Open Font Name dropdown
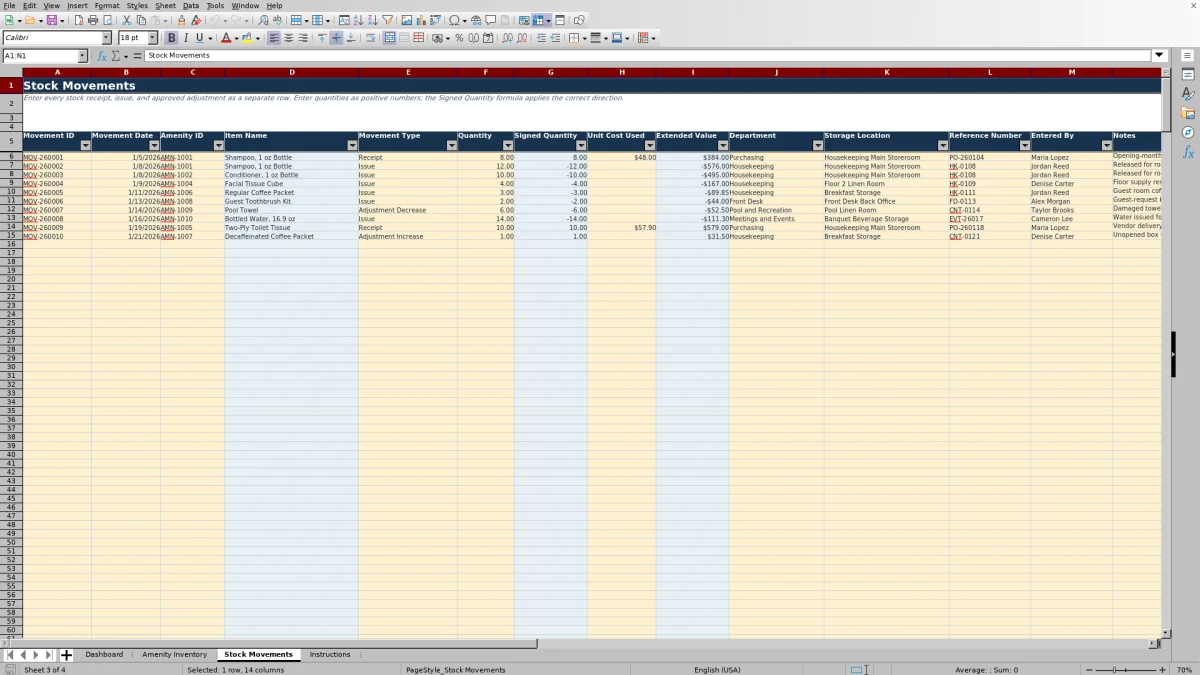The height and width of the screenshot is (675, 1200). pos(106,38)
